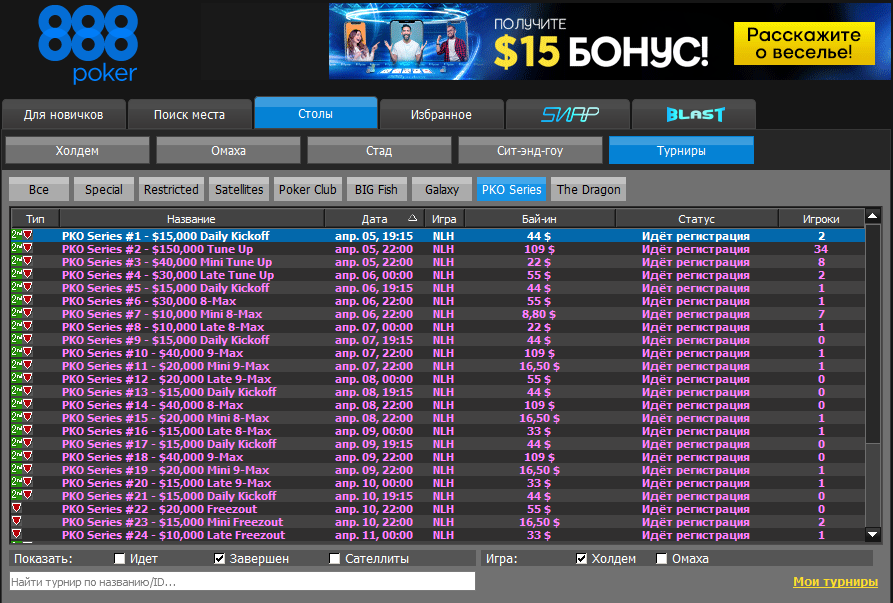This screenshot has height=603, width=893.
Task: Open the BLAST poker tab
Action: pos(694,114)
